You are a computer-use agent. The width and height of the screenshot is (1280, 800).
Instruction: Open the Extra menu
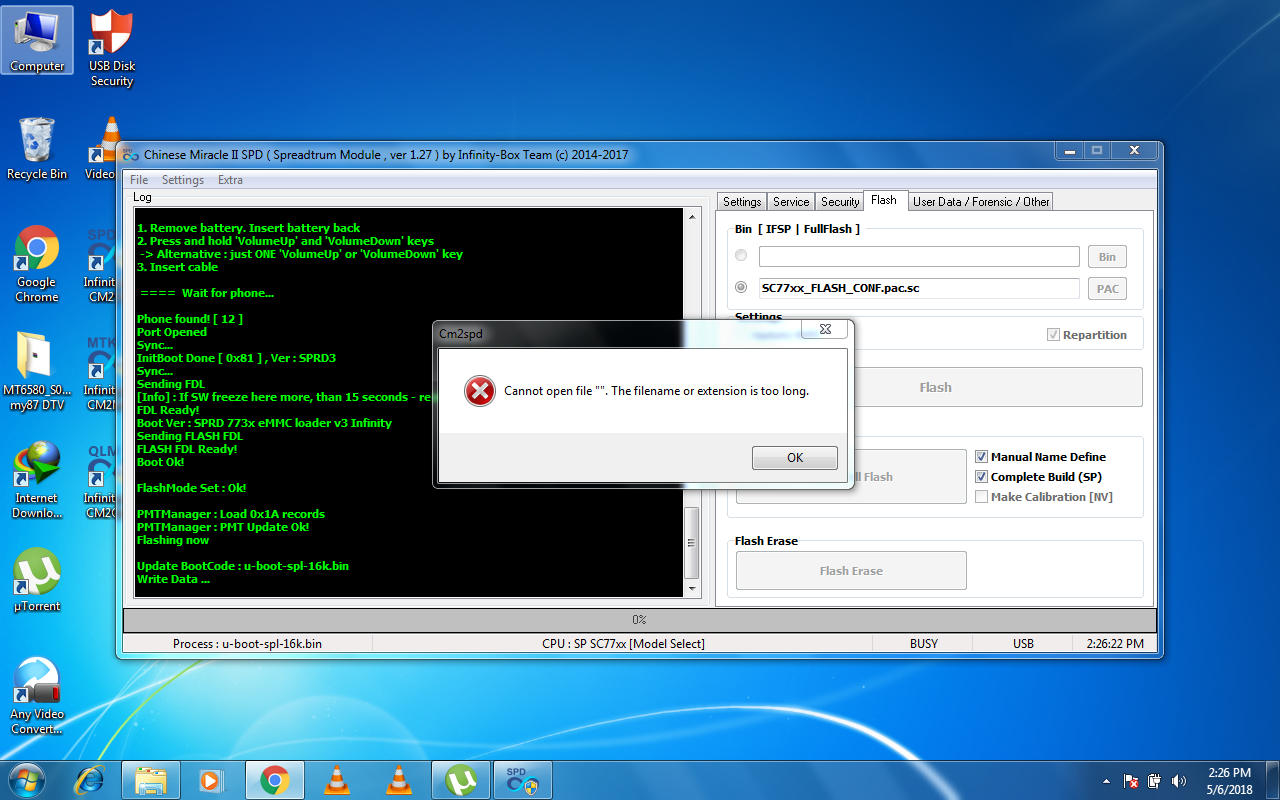tap(230, 180)
